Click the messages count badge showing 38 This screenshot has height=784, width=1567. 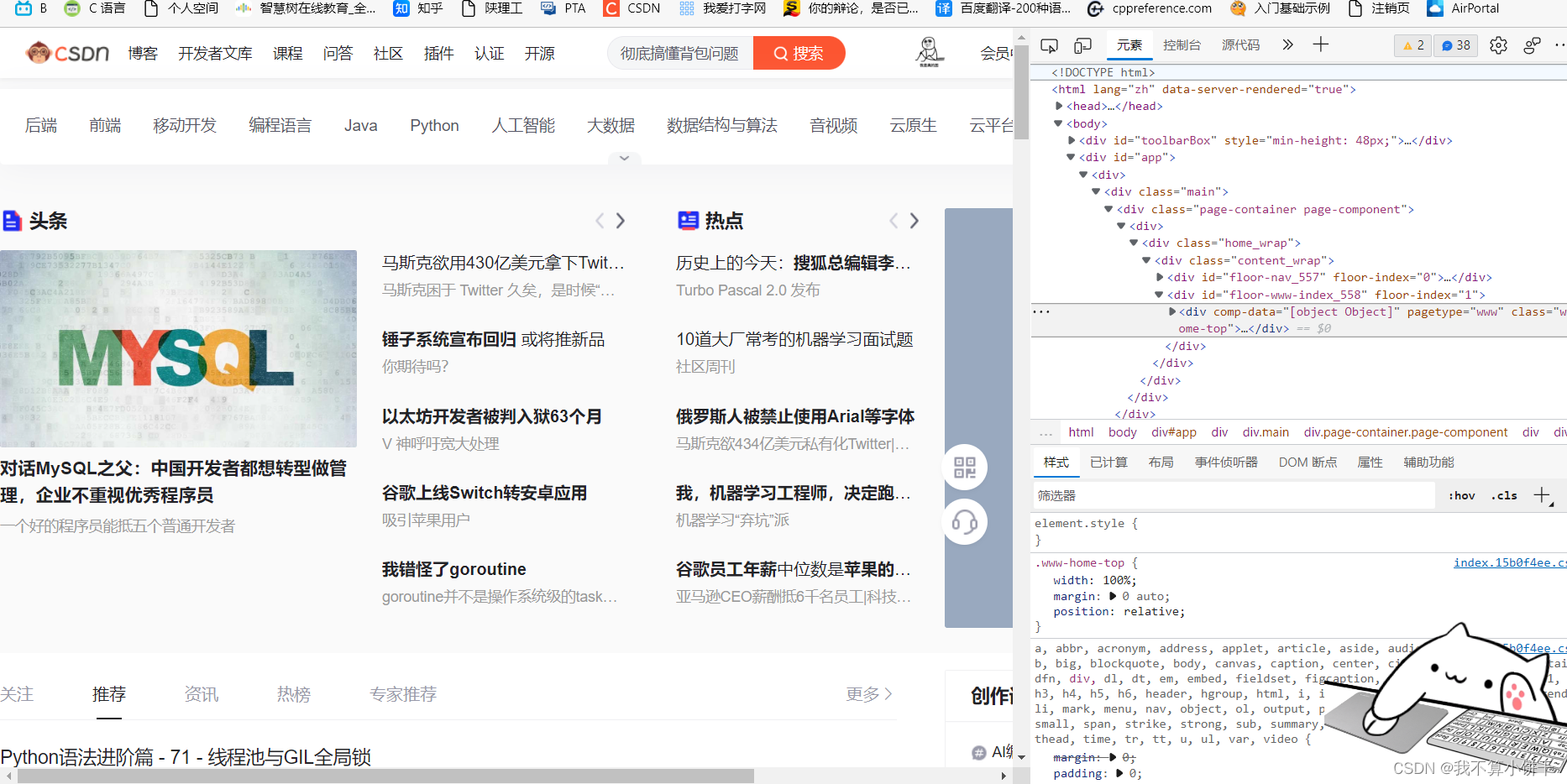[1456, 45]
